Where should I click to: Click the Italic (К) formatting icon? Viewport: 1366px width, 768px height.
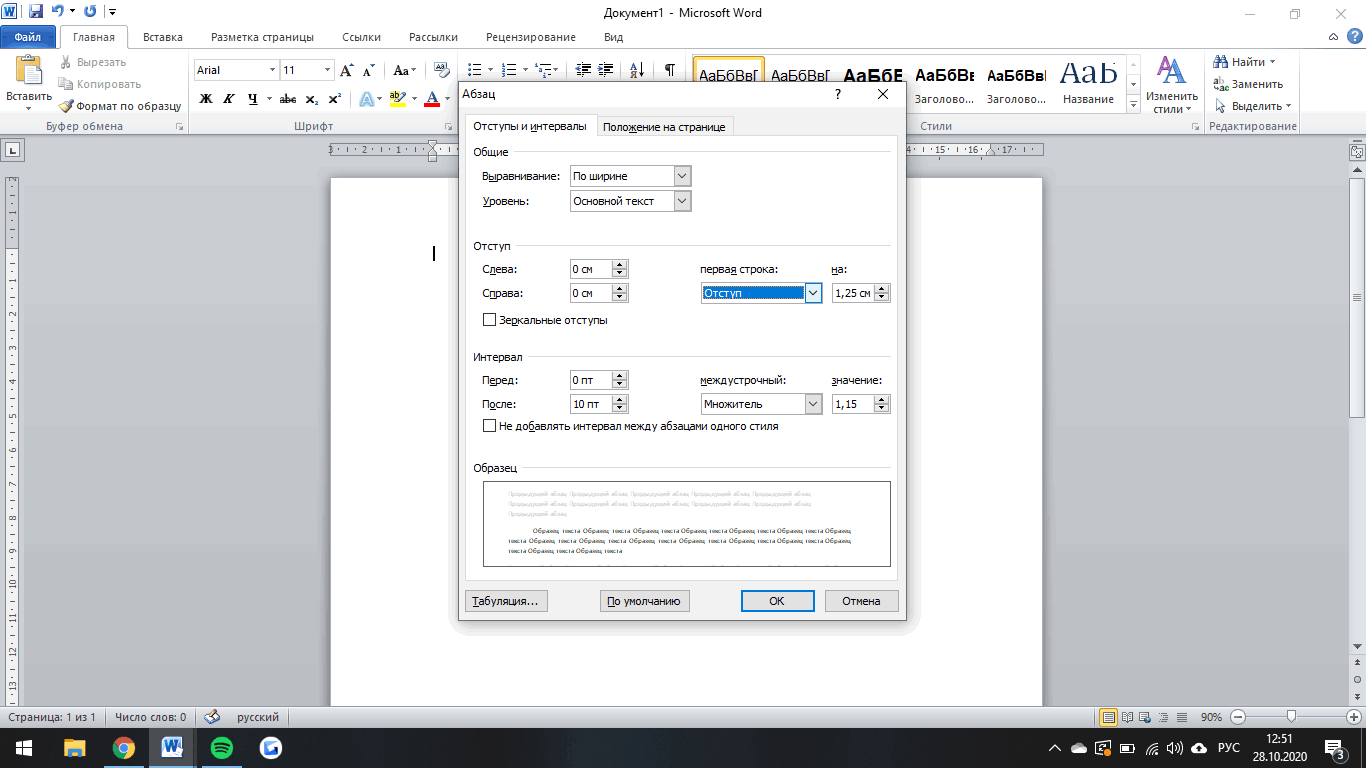pyautogui.click(x=229, y=99)
